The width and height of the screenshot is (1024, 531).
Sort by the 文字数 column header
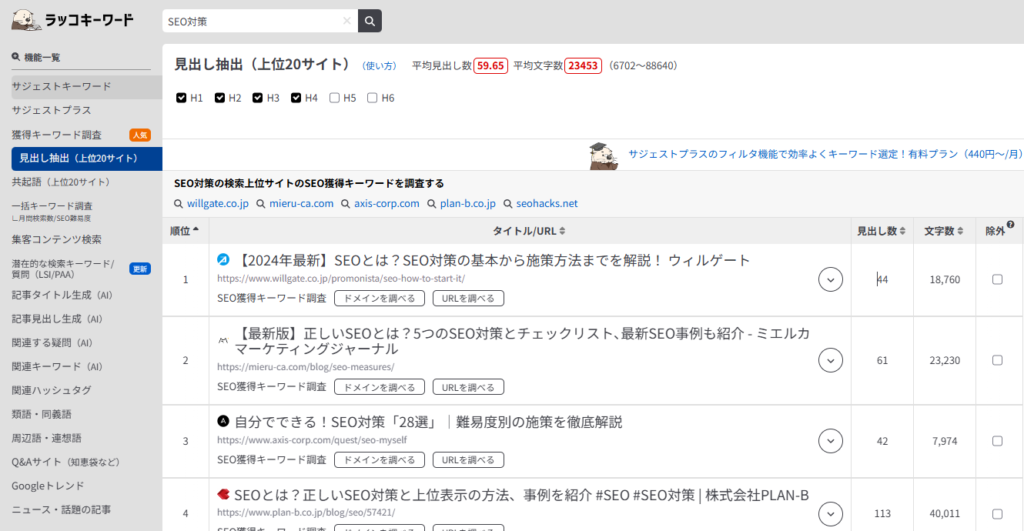(x=944, y=231)
